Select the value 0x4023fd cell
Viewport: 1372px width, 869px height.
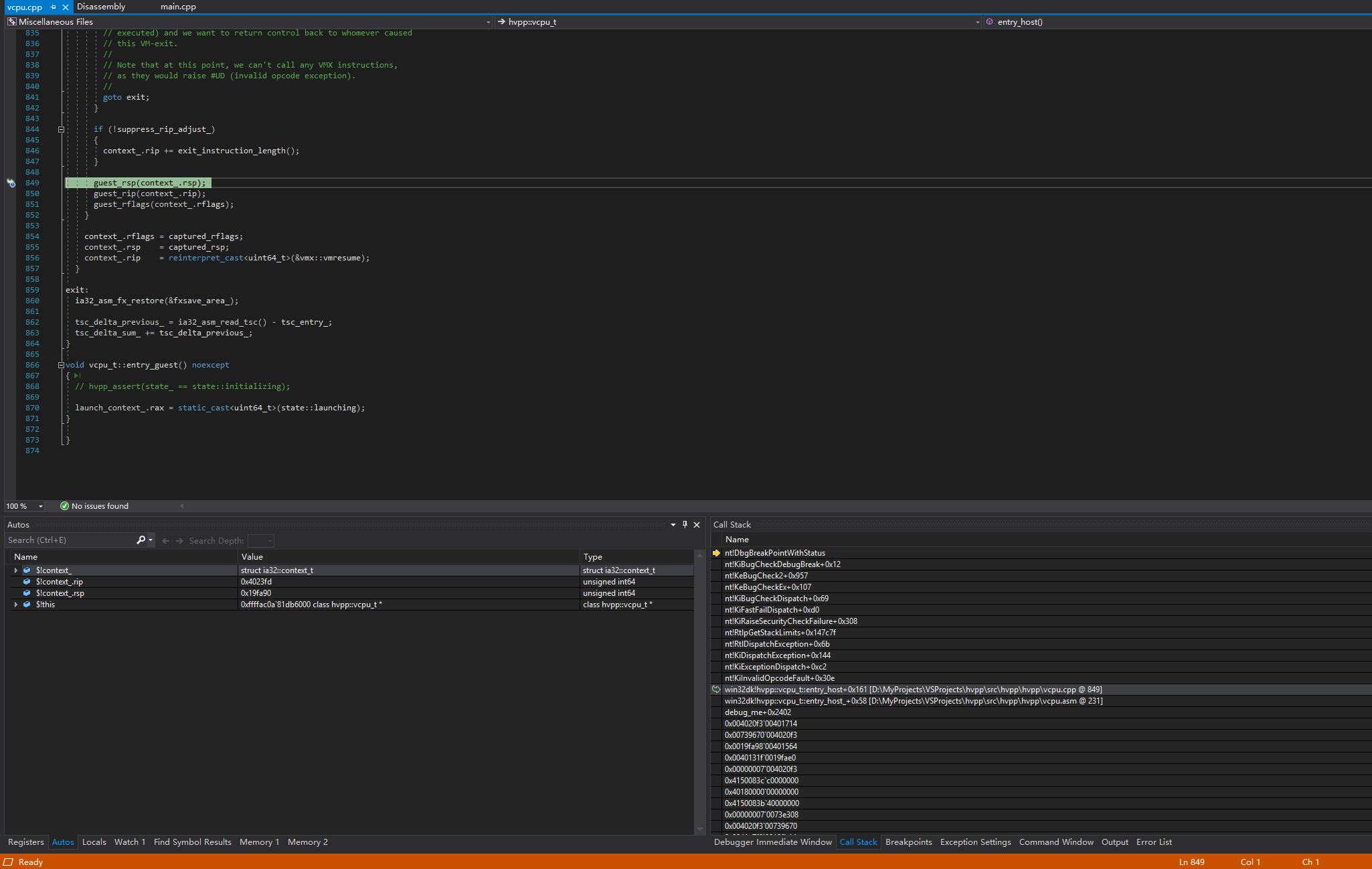tap(409, 582)
